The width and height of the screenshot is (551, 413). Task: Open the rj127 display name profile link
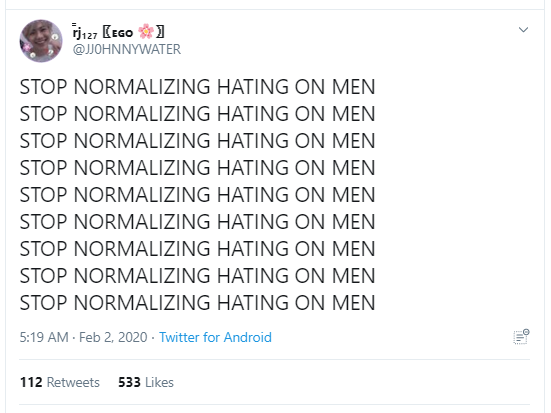coord(118,32)
